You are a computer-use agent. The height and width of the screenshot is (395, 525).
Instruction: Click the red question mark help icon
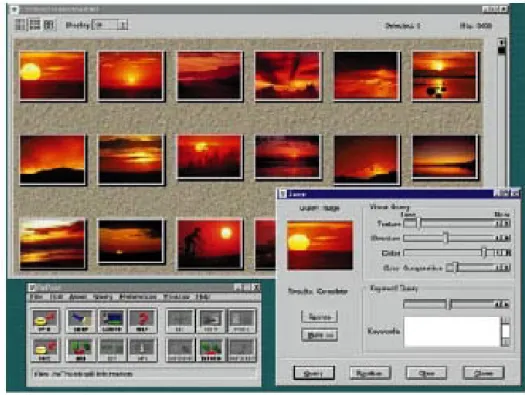coord(143,321)
